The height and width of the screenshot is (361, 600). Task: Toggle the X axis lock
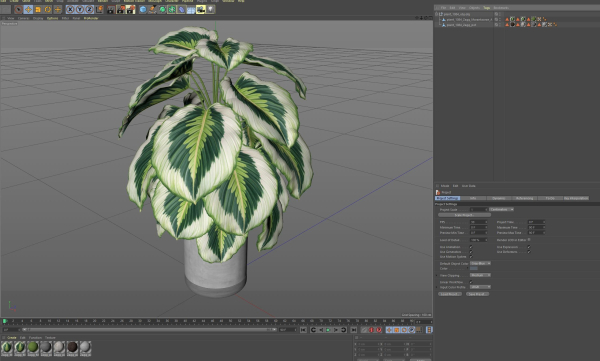(70, 10)
